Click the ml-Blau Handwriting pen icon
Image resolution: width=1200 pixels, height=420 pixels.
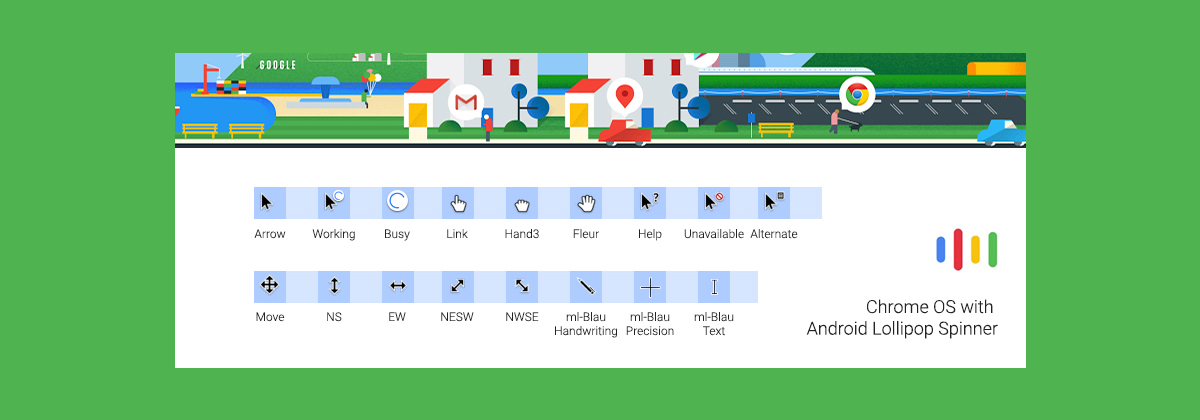[x=586, y=287]
